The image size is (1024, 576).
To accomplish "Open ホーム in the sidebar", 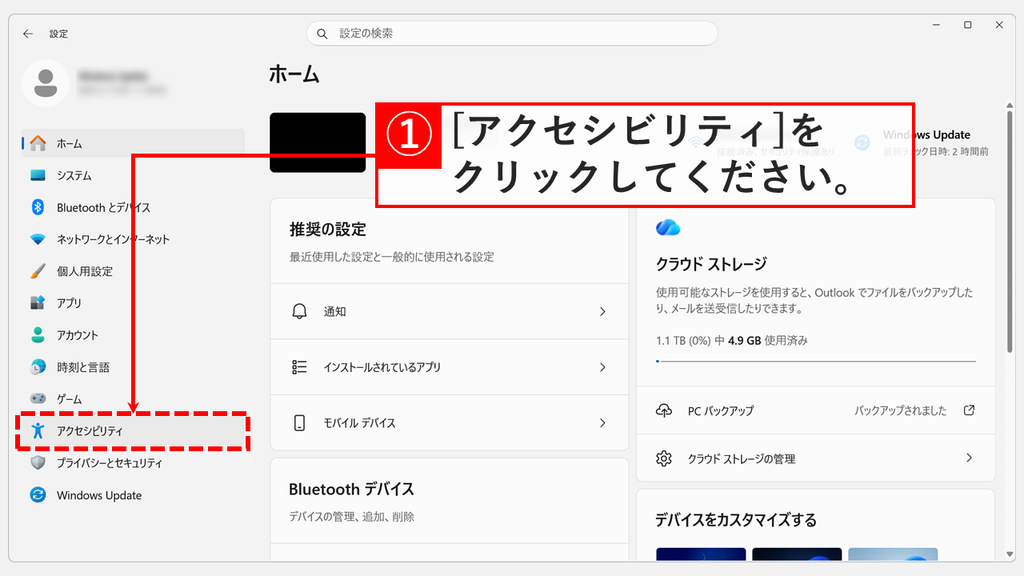I will [x=133, y=143].
